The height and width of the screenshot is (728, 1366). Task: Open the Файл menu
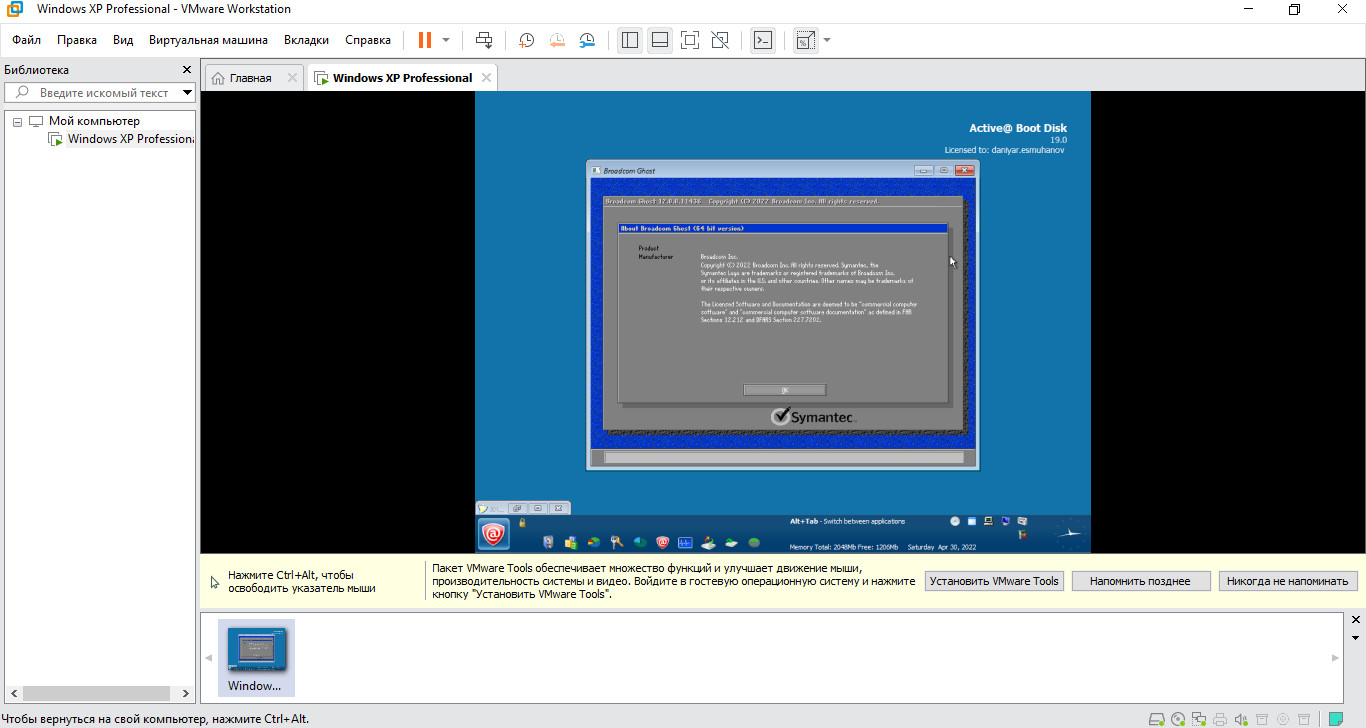click(x=27, y=40)
